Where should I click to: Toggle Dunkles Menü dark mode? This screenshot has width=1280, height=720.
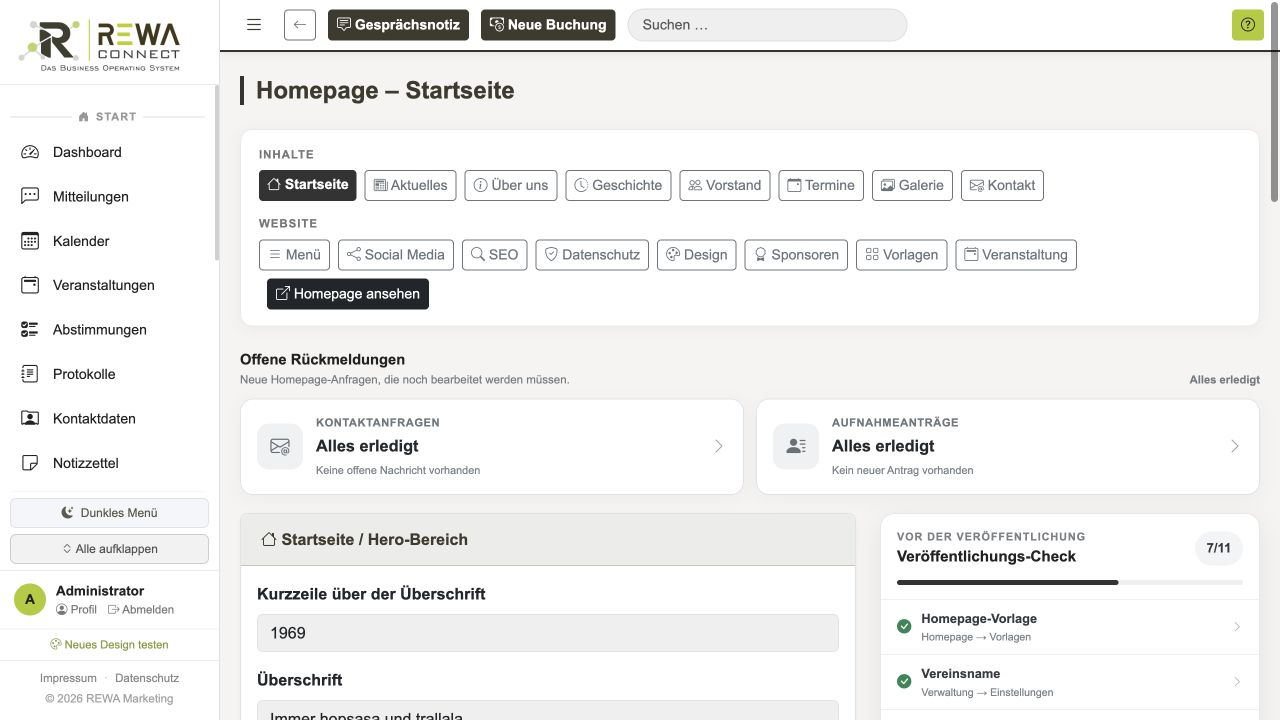pos(109,513)
